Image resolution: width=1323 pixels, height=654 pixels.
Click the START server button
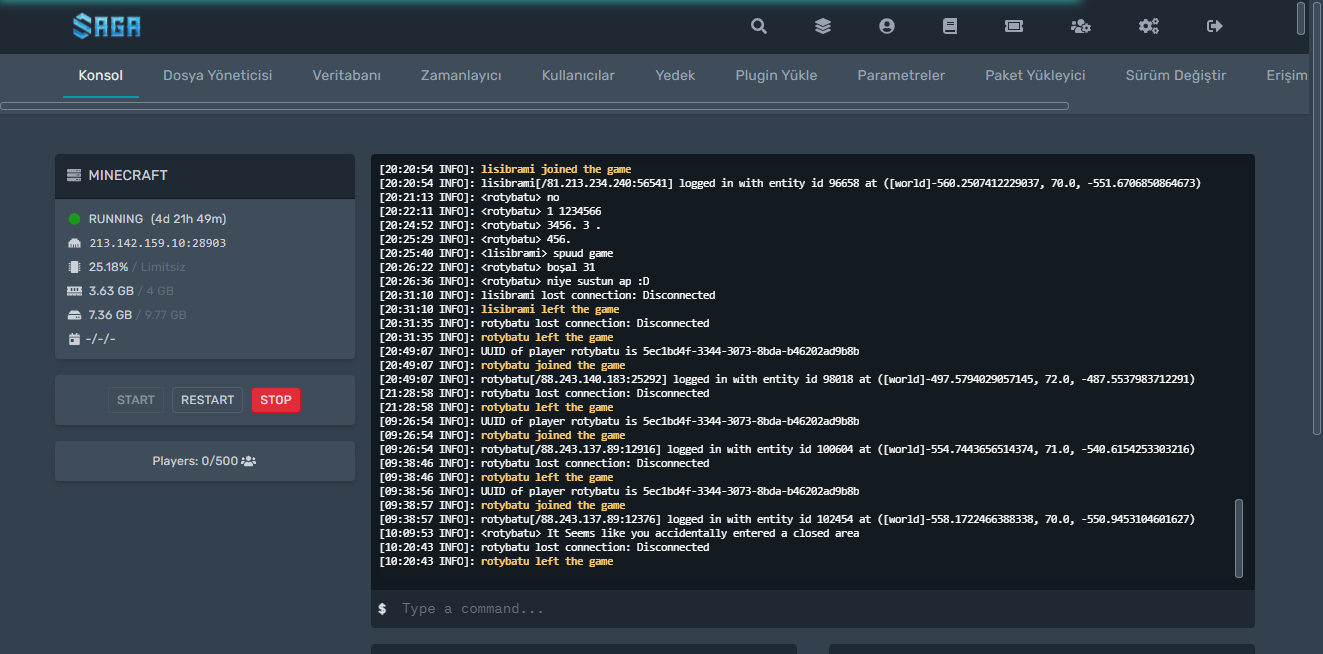pos(136,400)
